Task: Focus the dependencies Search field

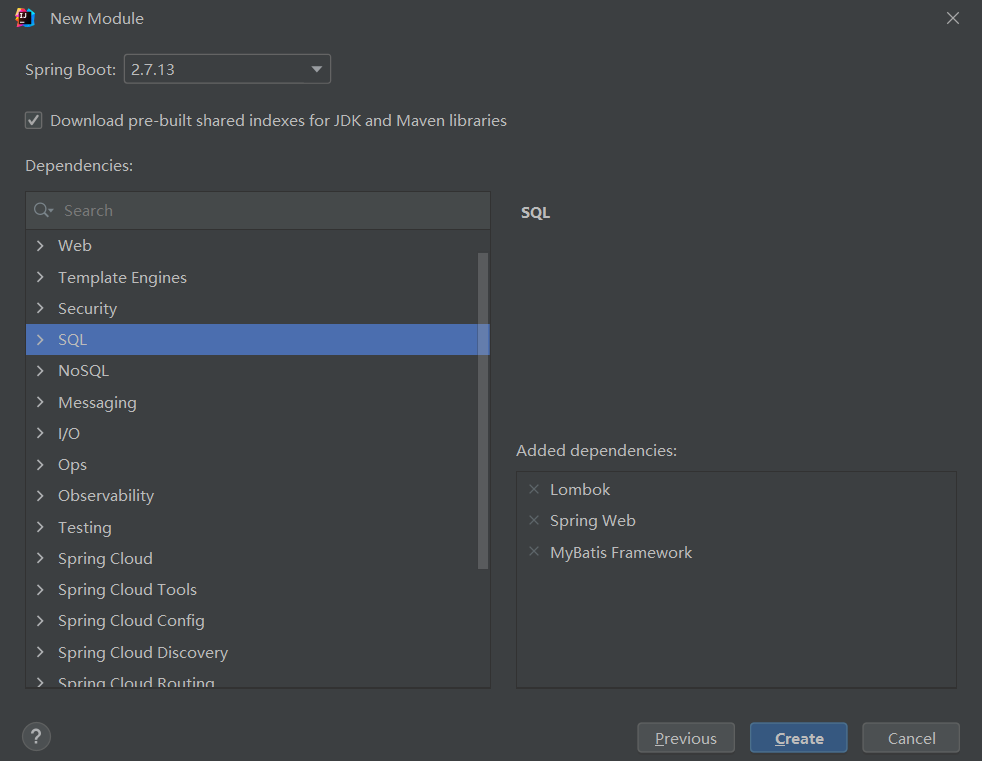Action: (x=270, y=210)
